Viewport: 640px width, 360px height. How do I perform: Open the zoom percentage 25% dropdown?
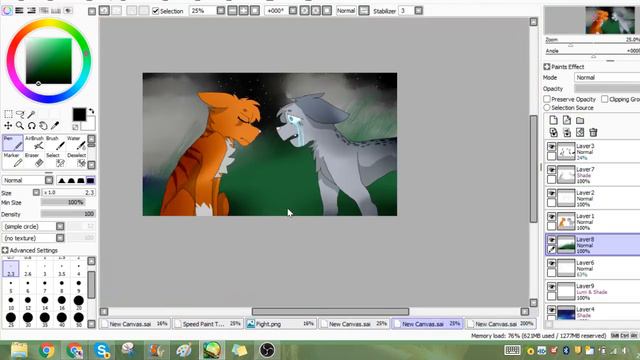[221, 11]
